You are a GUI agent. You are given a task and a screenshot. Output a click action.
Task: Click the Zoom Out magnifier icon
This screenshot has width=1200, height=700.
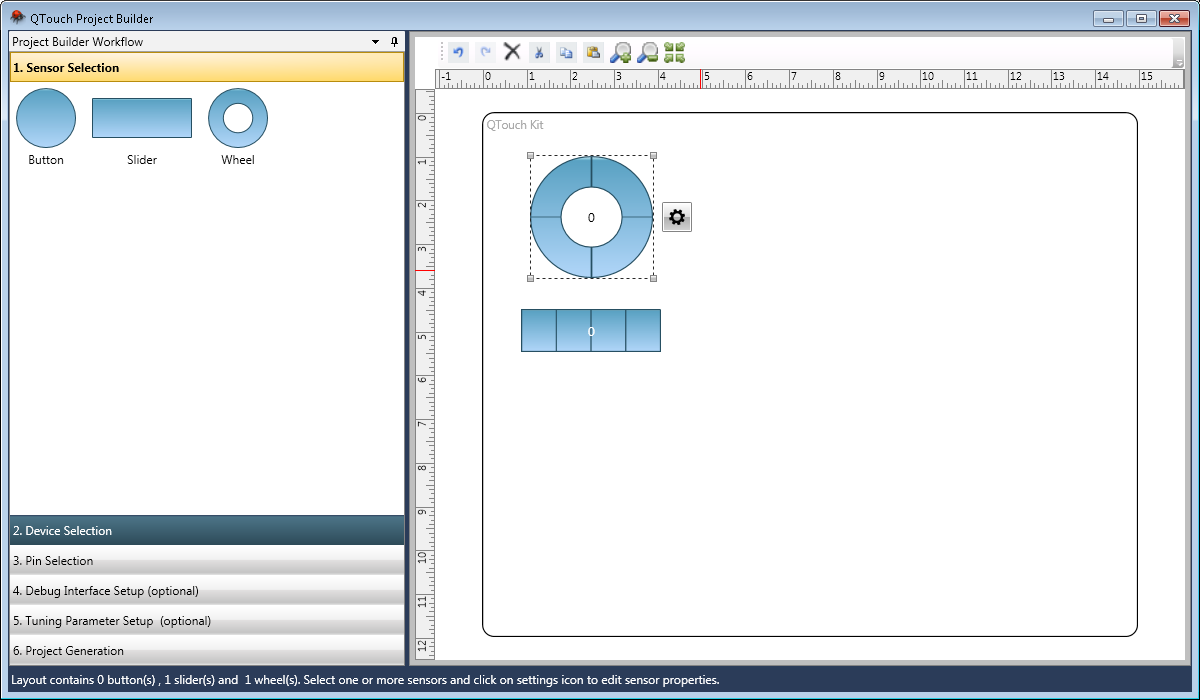tap(647, 52)
